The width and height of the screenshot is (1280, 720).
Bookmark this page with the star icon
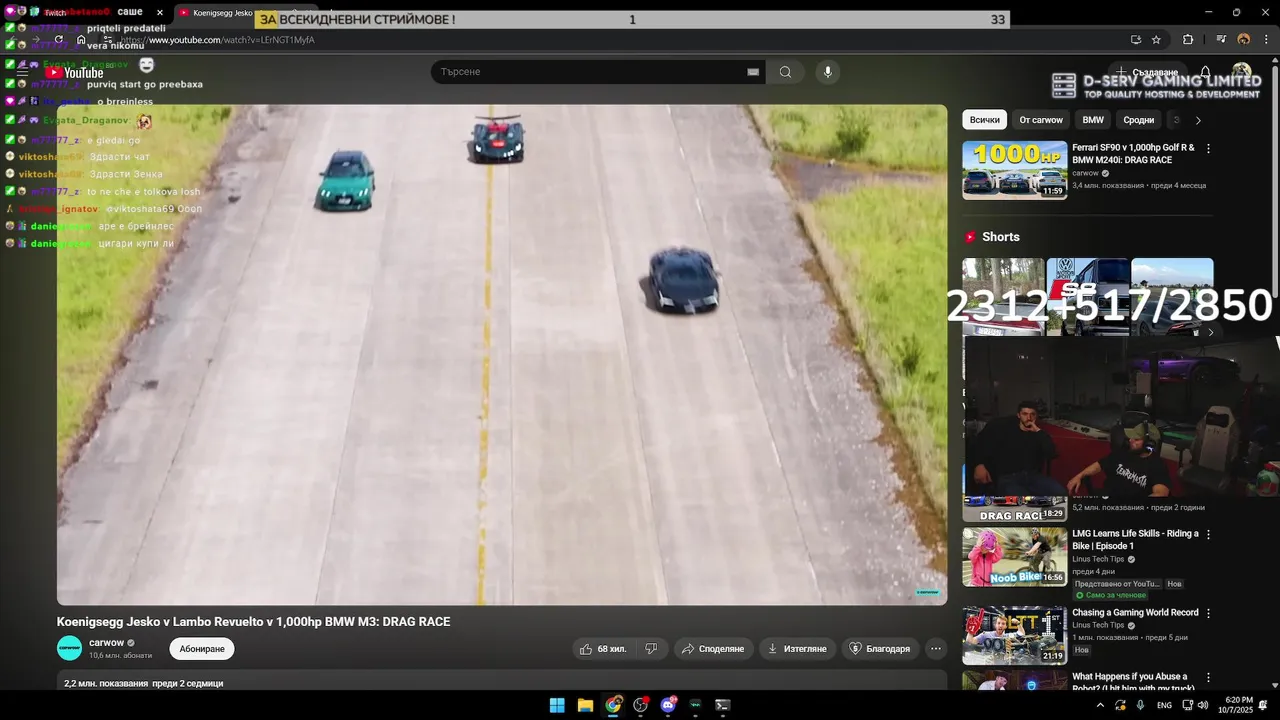pos(1156,40)
